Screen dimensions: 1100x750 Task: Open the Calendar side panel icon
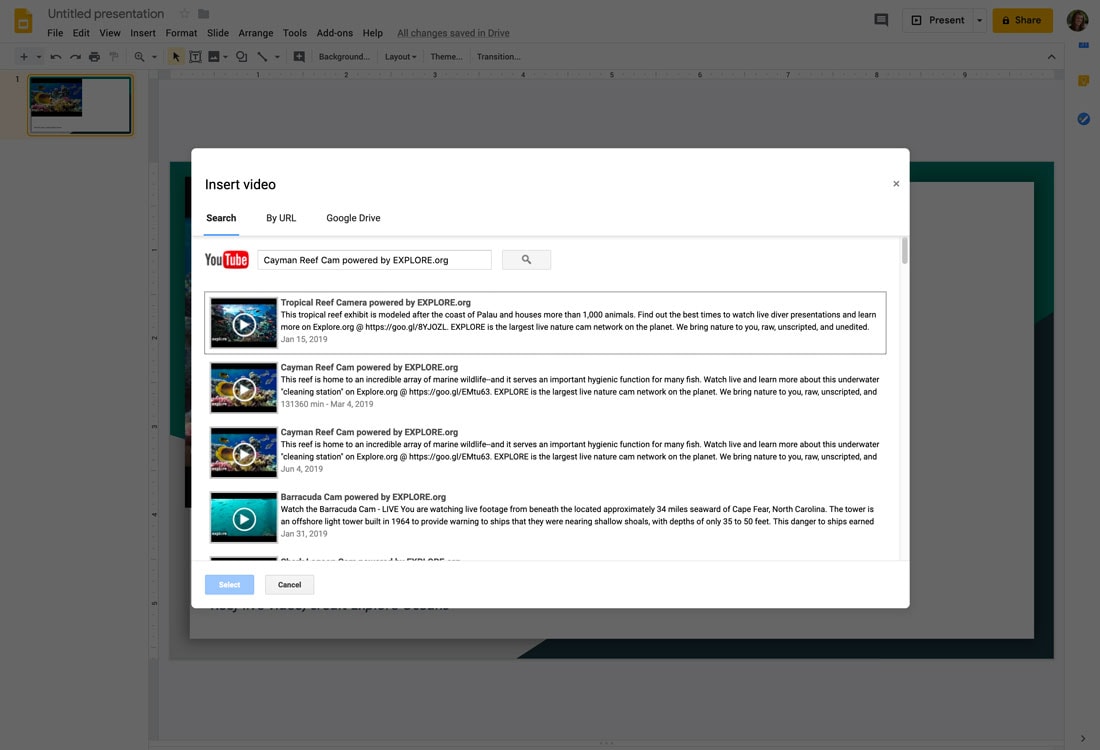coord(1083,45)
